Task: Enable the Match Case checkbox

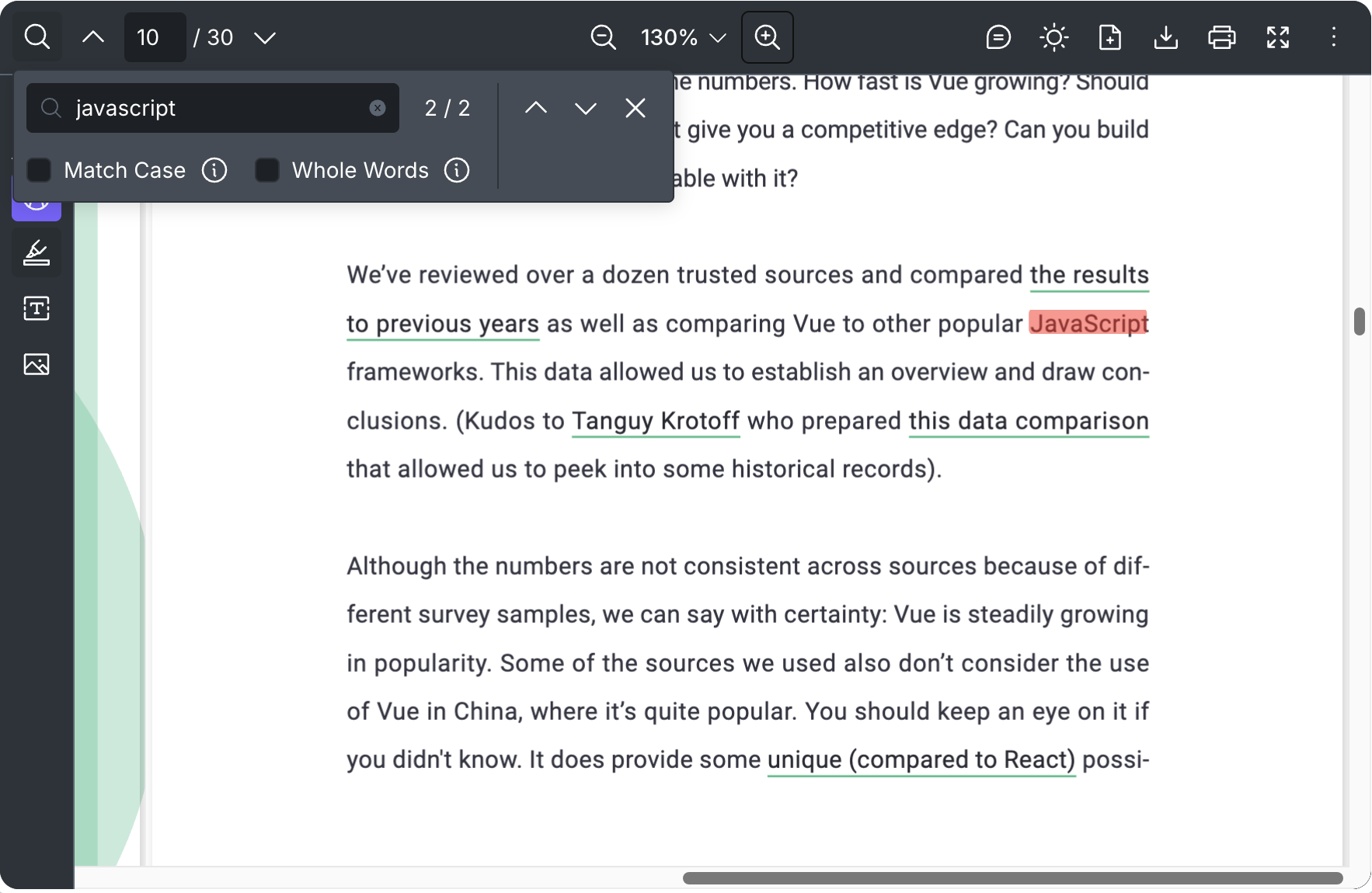Action: tap(39, 170)
